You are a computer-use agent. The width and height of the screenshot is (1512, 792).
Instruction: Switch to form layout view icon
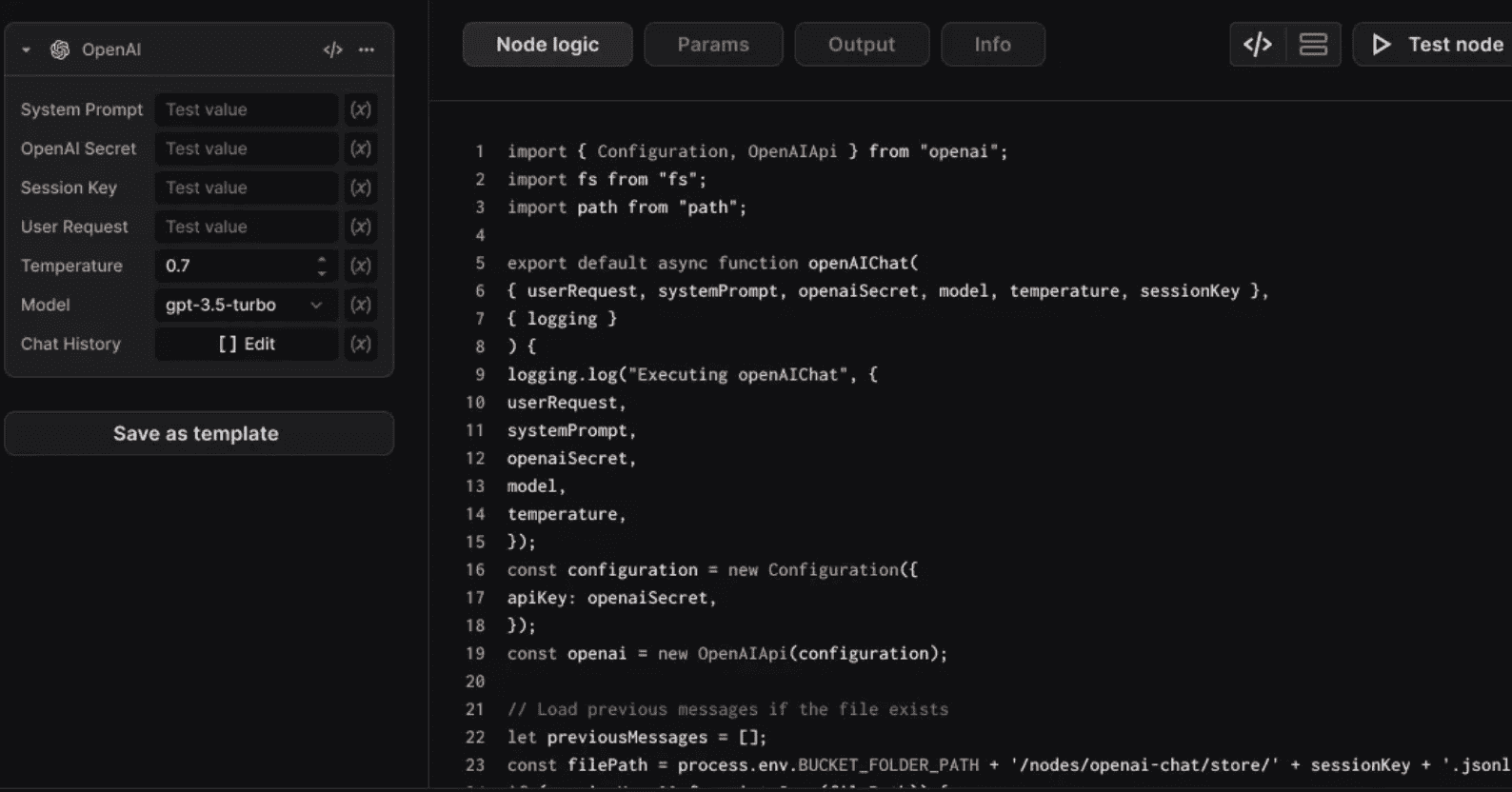1313,45
